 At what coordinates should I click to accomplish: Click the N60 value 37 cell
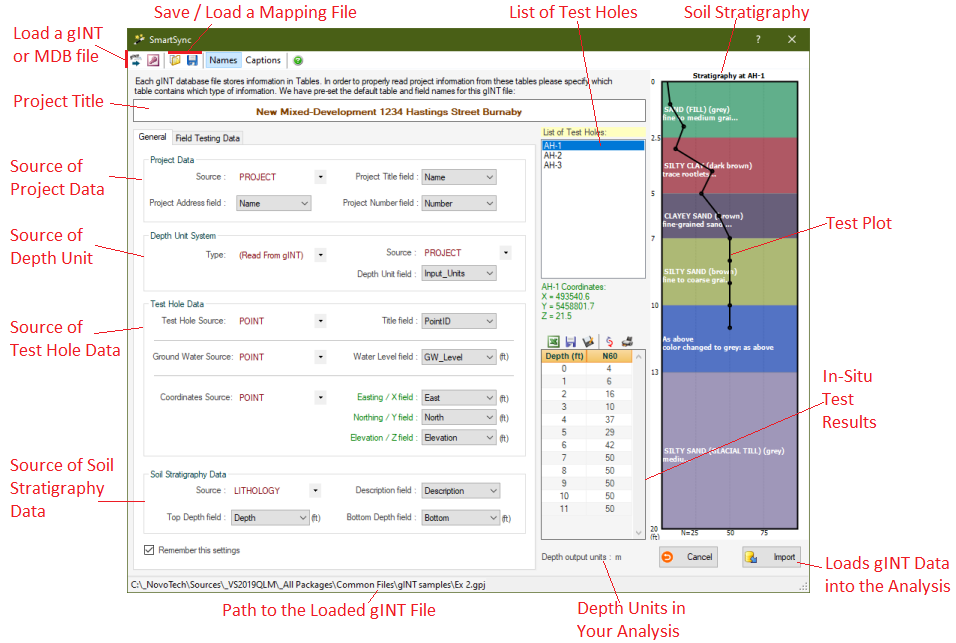pos(610,419)
